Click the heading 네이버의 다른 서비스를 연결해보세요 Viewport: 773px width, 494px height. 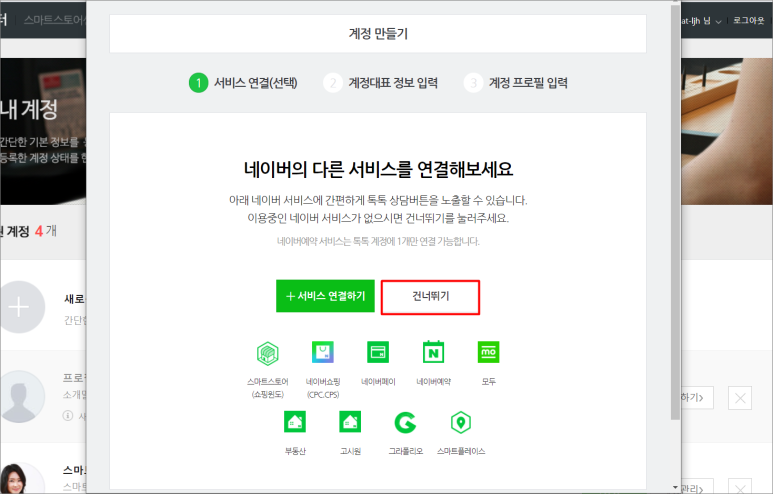378,169
